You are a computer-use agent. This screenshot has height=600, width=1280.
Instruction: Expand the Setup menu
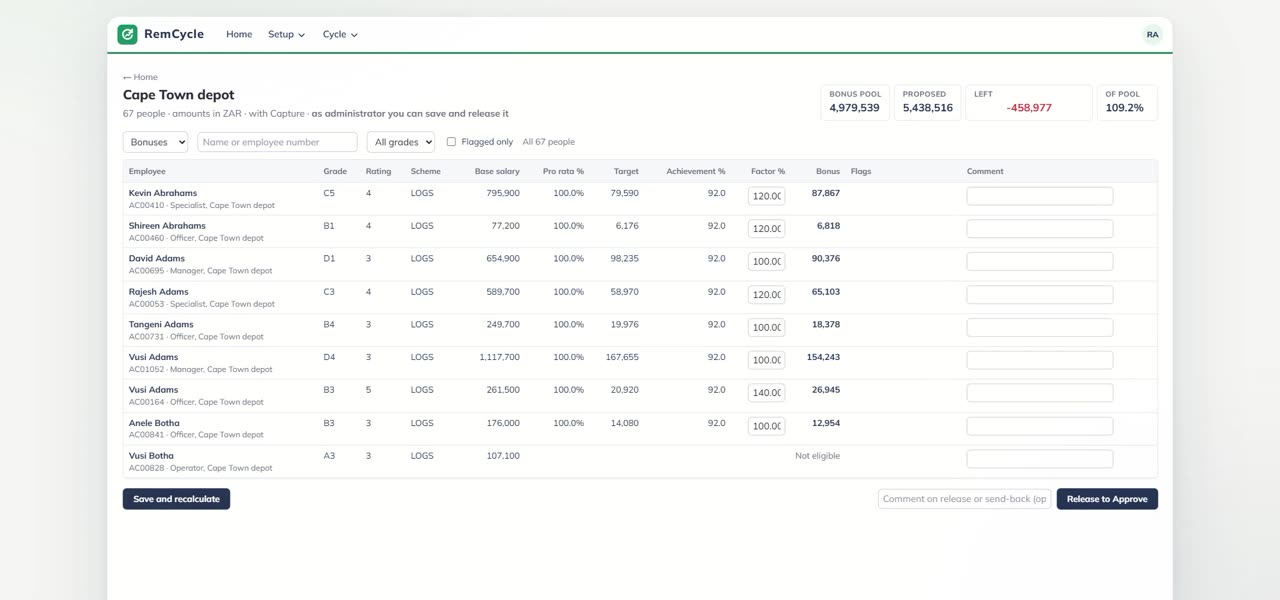[286, 34]
